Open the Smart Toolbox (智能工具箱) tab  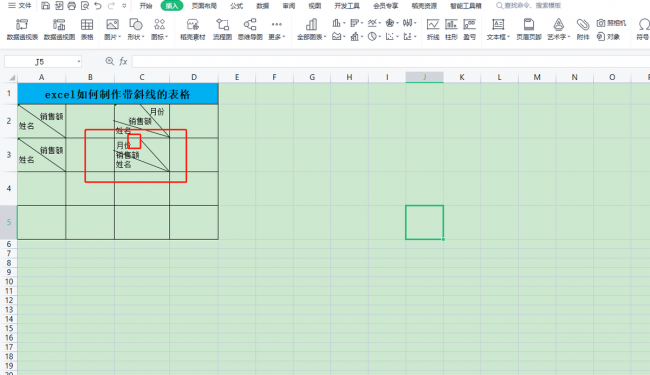pos(466,6)
